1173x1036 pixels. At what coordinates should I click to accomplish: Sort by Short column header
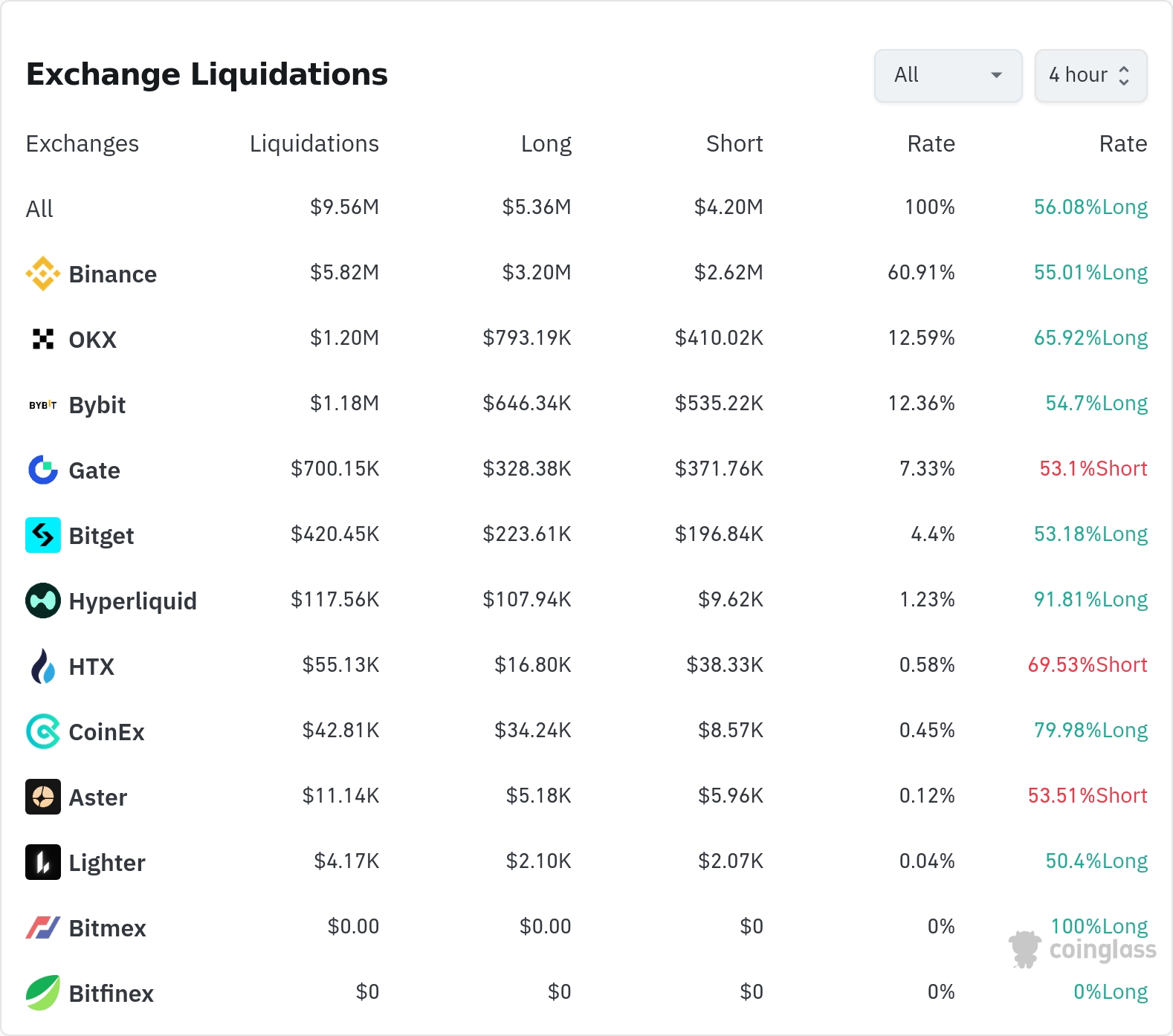tap(734, 143)
